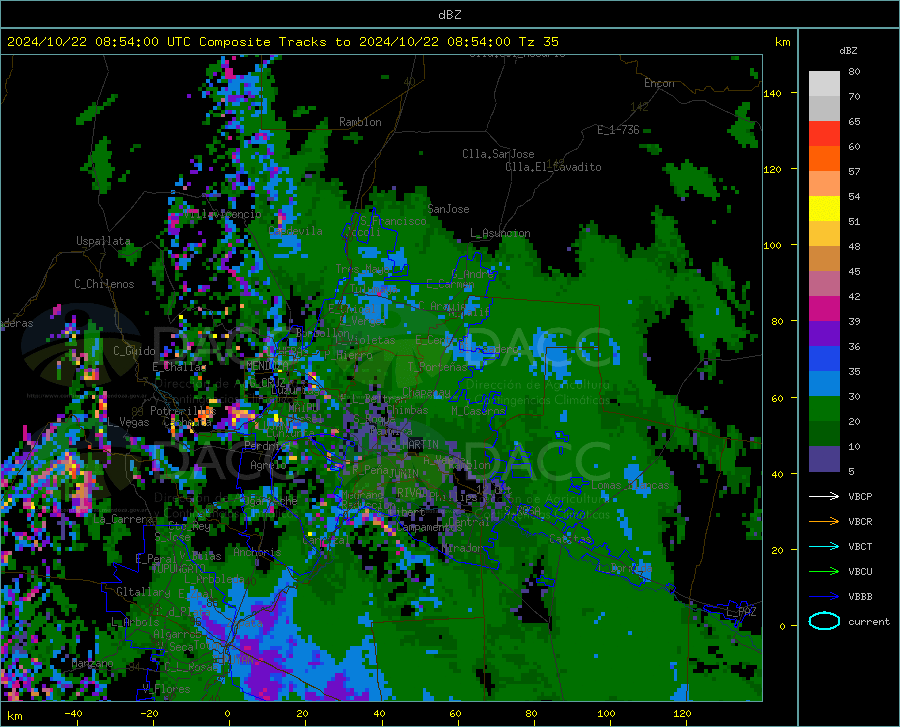Click the 'current' legend label
Image resolution: width=900 pixels, height=727 pixels.
point(869,621)
